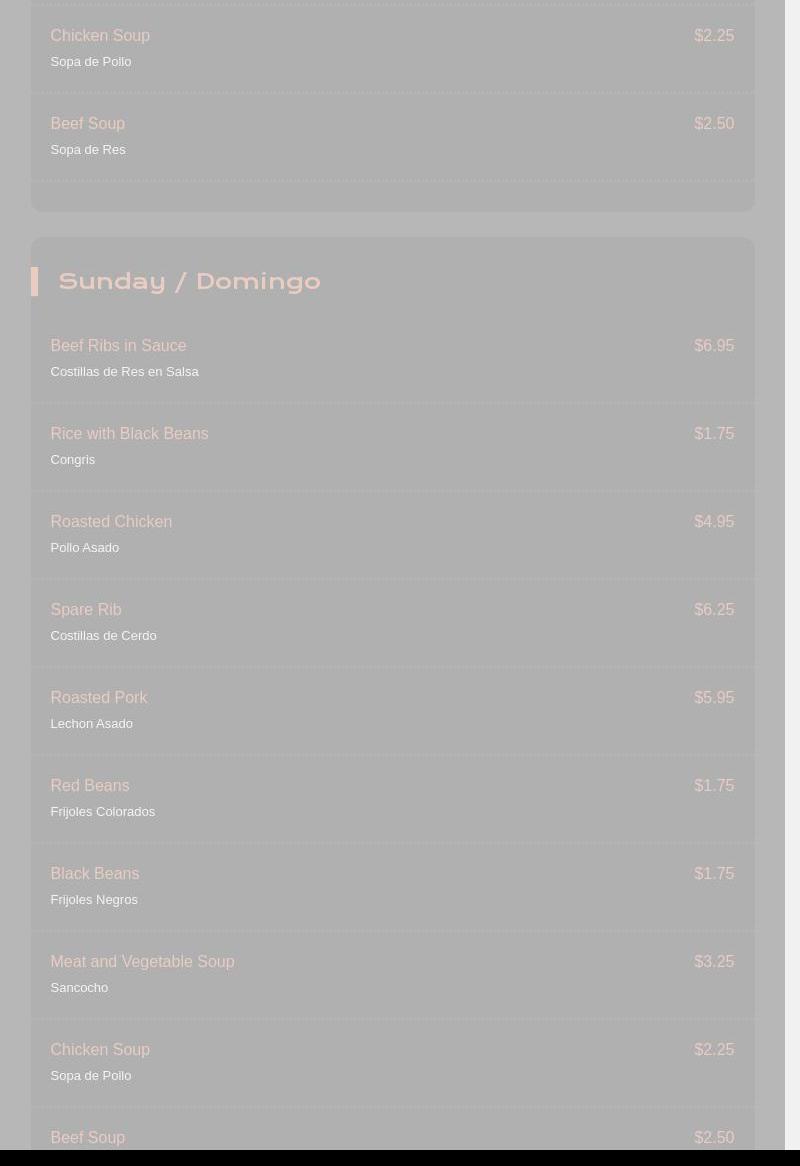This screenshot has width=800, height=1166.
Task: Click the Sunday / Domingo section heading
Action: pyautogui.click(x=189, y=281)
